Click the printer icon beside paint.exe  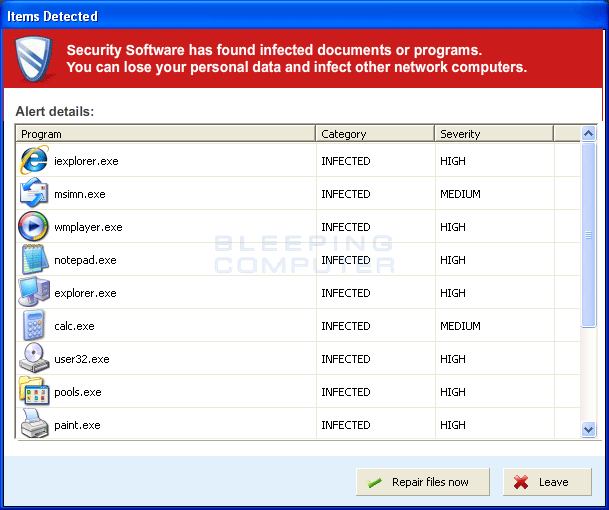tap(35, 423)
